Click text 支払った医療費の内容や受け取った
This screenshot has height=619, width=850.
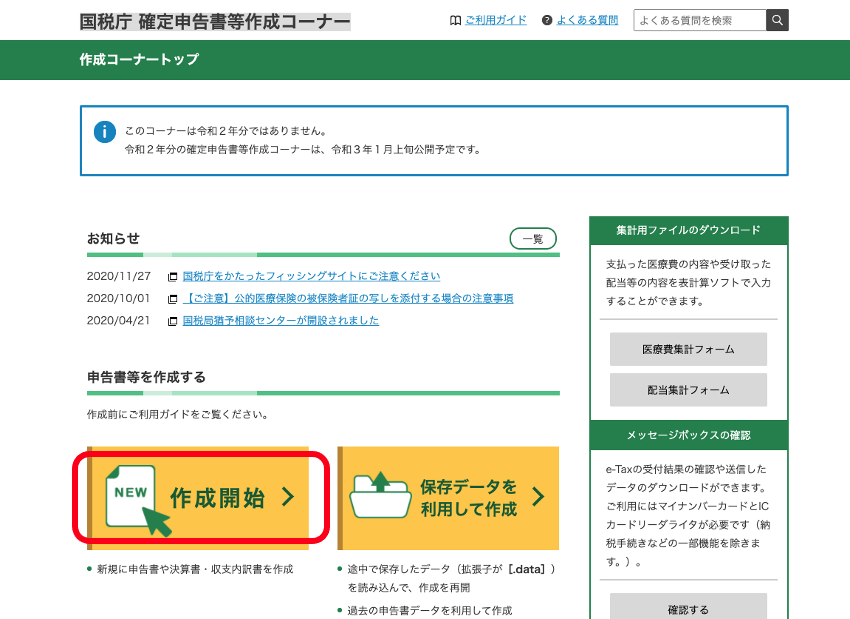tap(688, 265)
